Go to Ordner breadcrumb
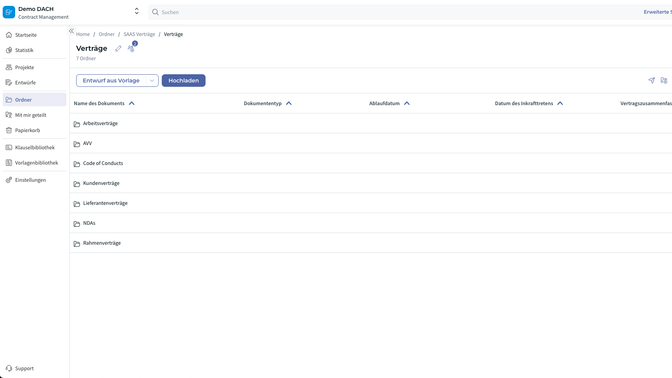The image size is (672, 378). pyautogui.click(x=107, y=34)
